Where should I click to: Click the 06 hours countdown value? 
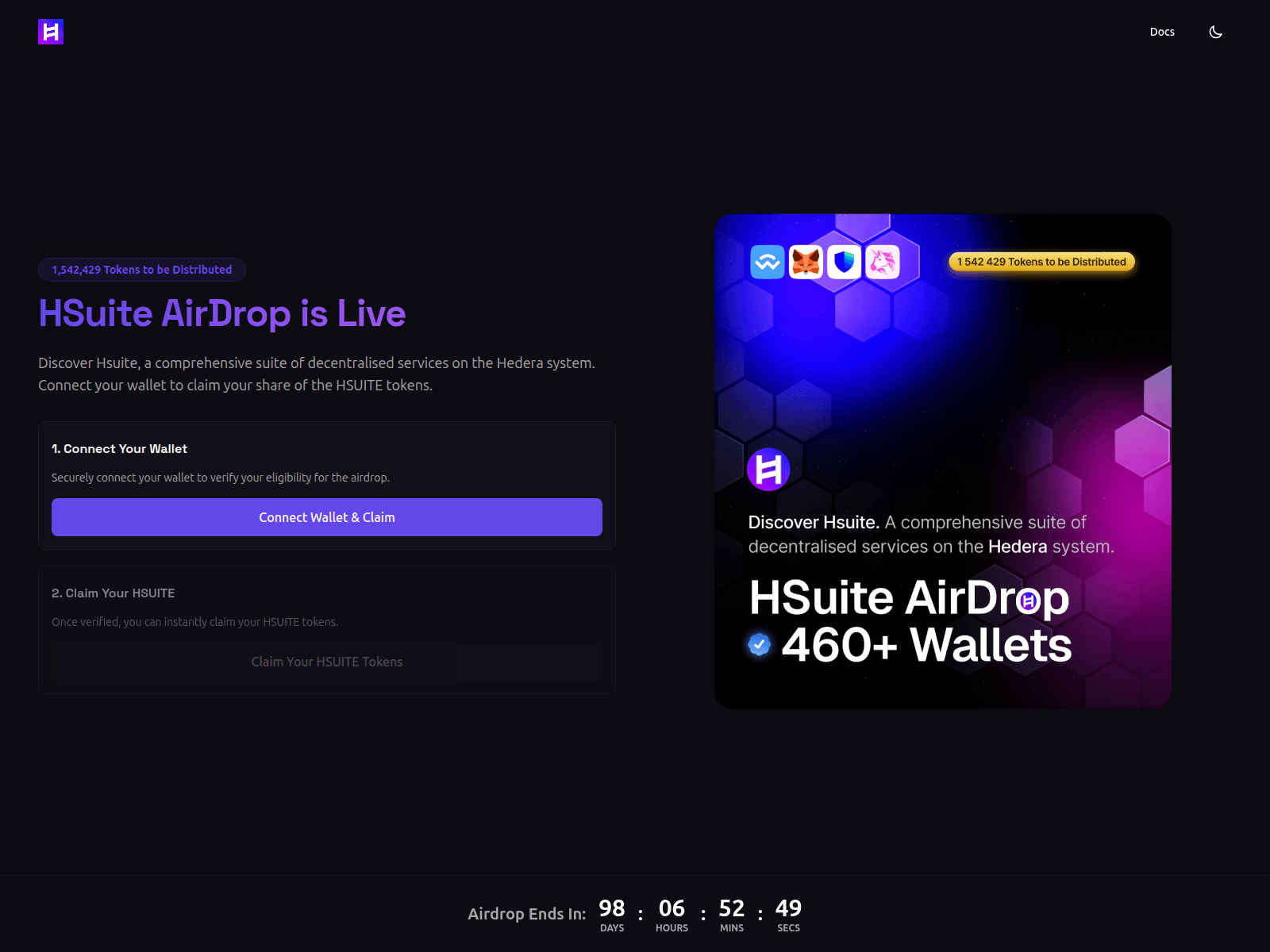[x=672, y=908]
